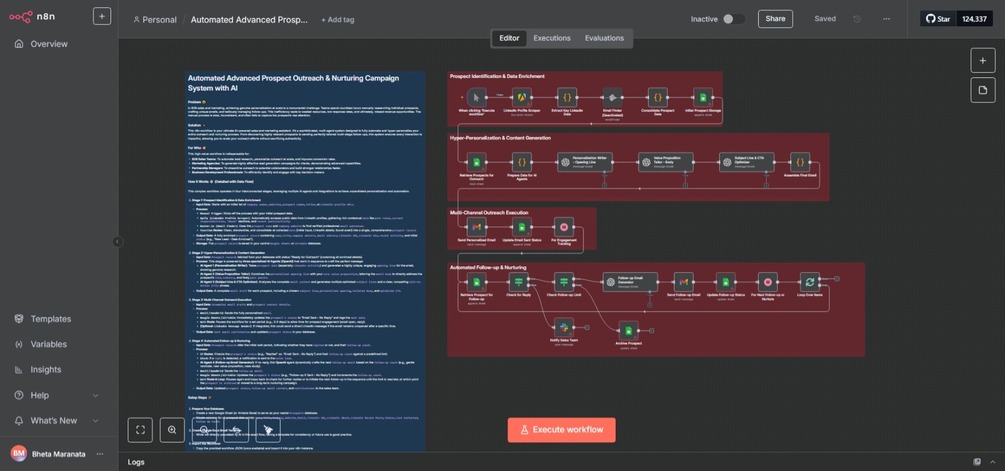
Task: Click the tidy up workflow broom icon
Action: [268, 430]
